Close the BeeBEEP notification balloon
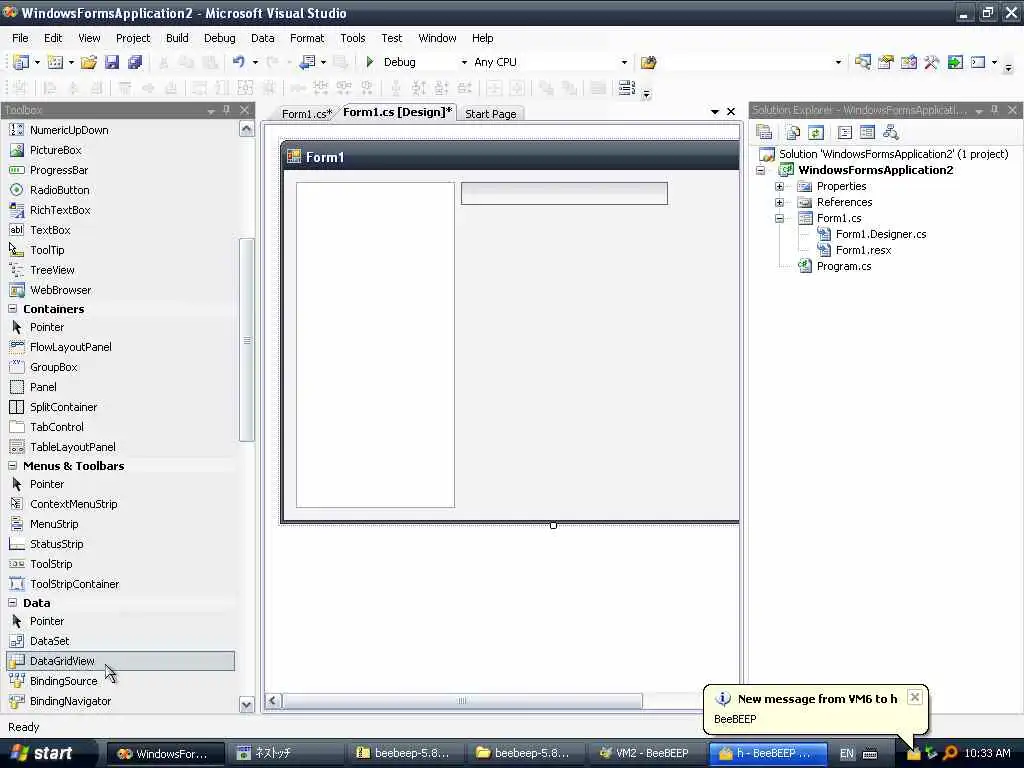This screenshot has height=768, width=1024. pyautogui.click(x=915, y=697)
